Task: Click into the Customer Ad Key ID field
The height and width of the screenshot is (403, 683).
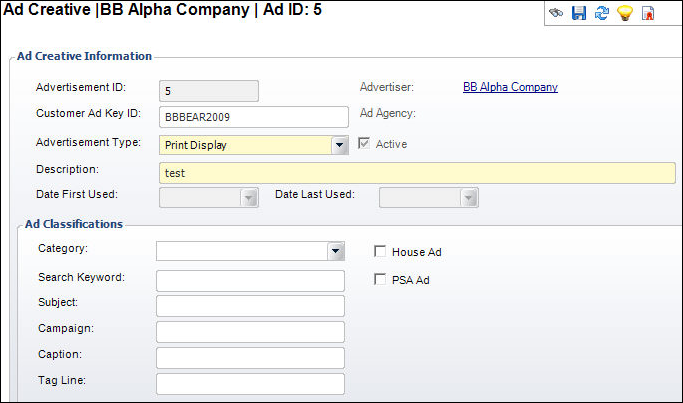Action: click(254, 117)
